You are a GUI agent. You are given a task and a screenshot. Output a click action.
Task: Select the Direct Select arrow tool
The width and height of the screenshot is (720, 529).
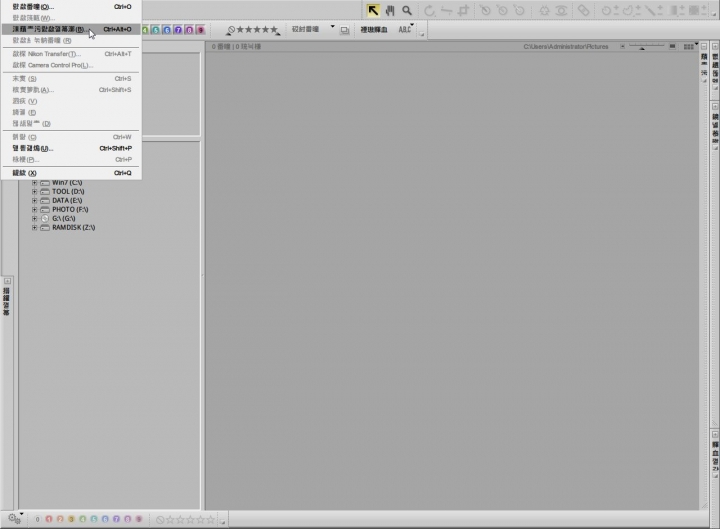click(373, 11)
